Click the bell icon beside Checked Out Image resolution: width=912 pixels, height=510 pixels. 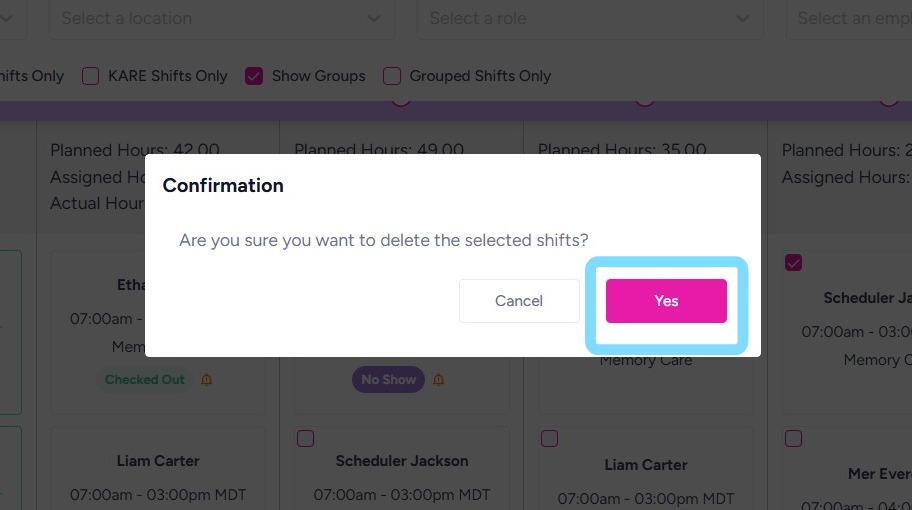click(x=207, y=380)
